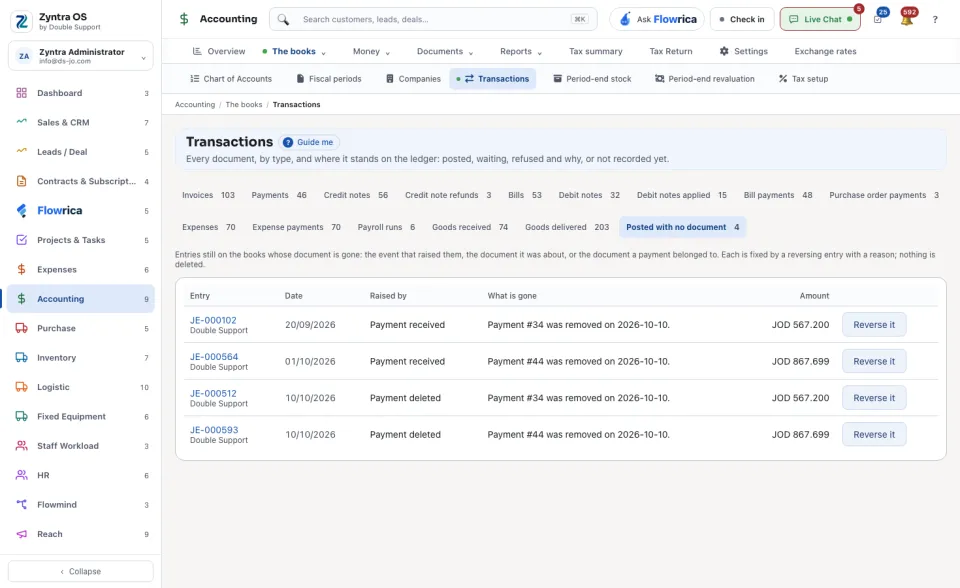Click the Zyntra OS logo
Viewport: 960px width, 588px height.
click(x=22, y=21)
